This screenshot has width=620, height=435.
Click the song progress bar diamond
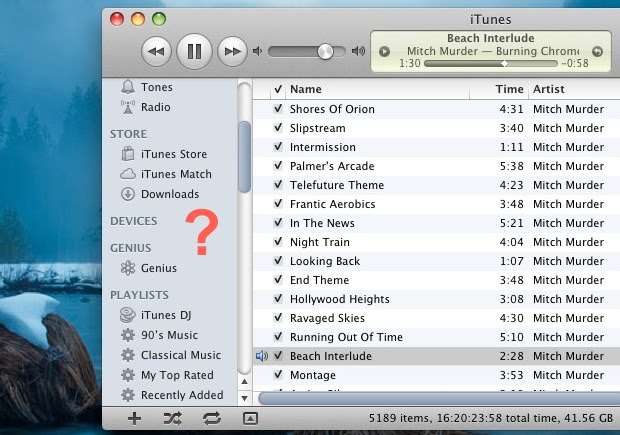tap(505, 63)
